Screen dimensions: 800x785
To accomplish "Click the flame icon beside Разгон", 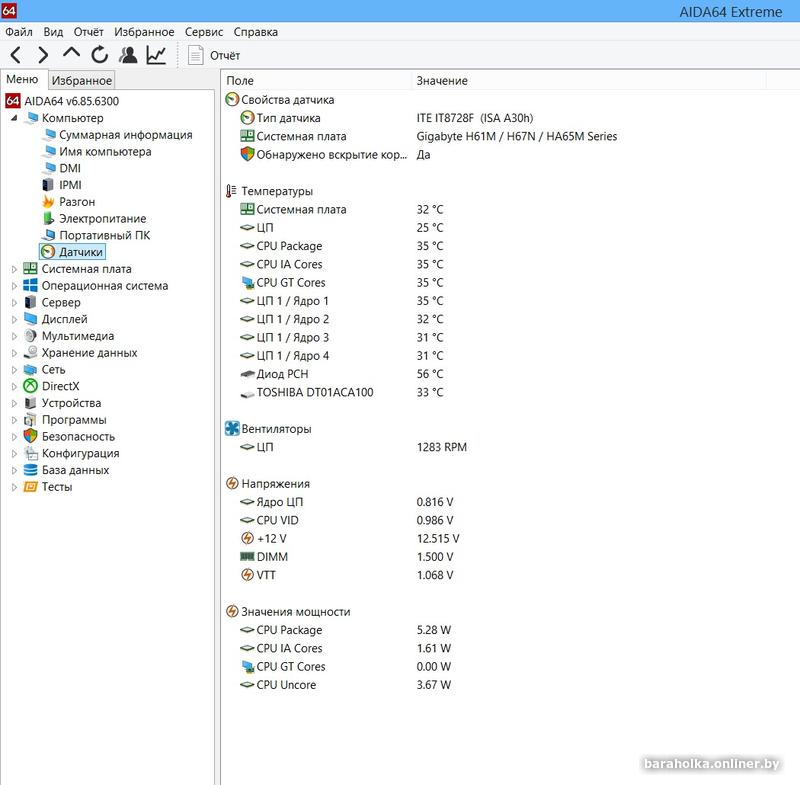I will [48, 202].
